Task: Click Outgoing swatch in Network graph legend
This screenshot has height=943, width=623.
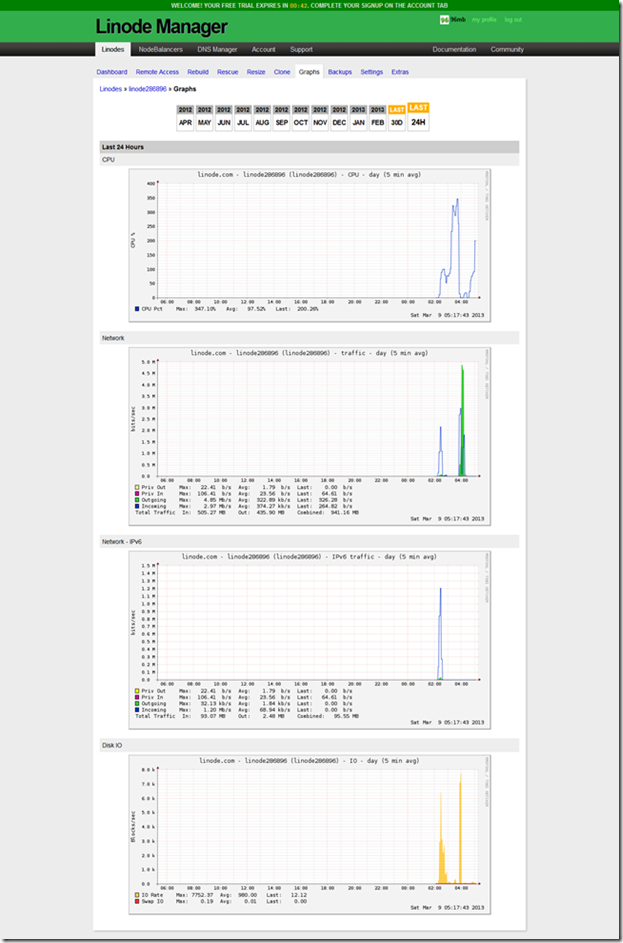Action: [137, 500]
